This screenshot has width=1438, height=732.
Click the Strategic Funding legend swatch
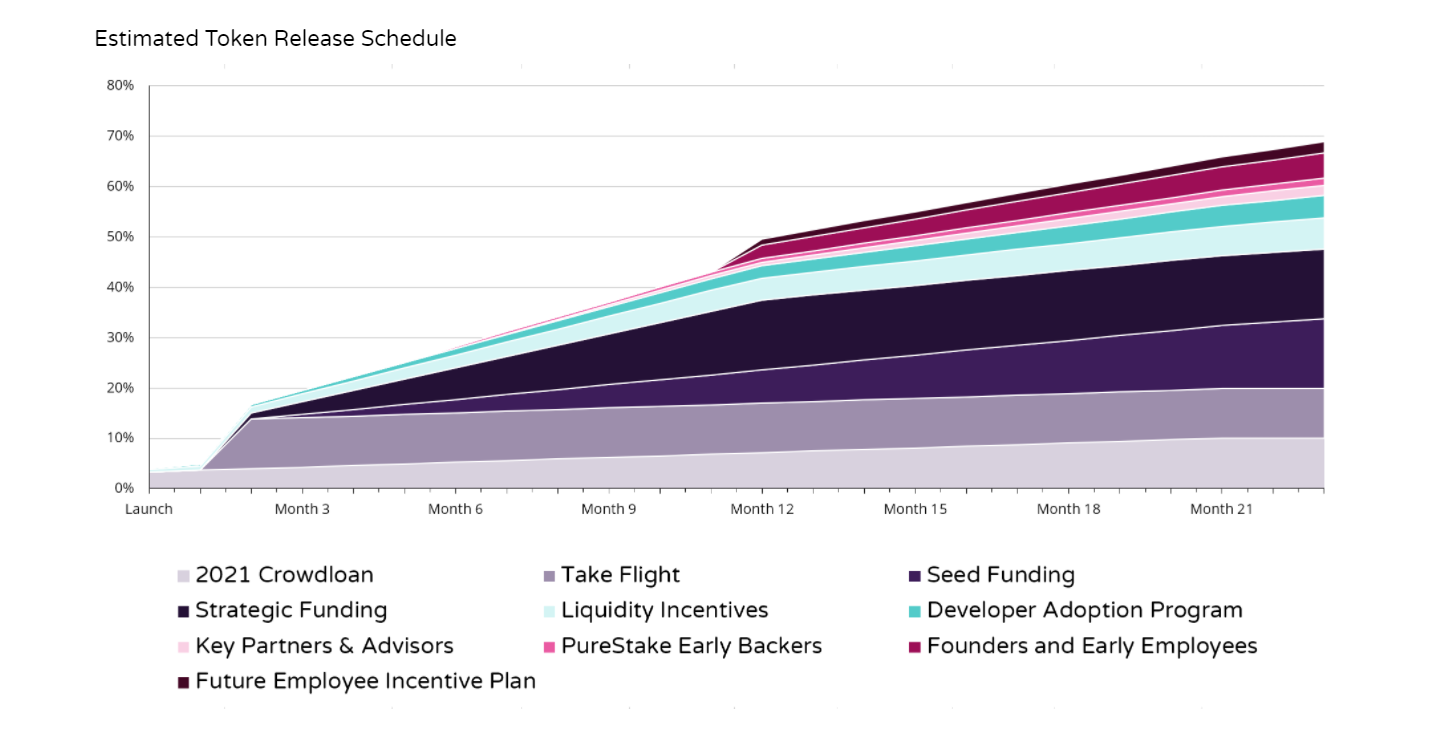pyautogui.click(x=183, y=611)
